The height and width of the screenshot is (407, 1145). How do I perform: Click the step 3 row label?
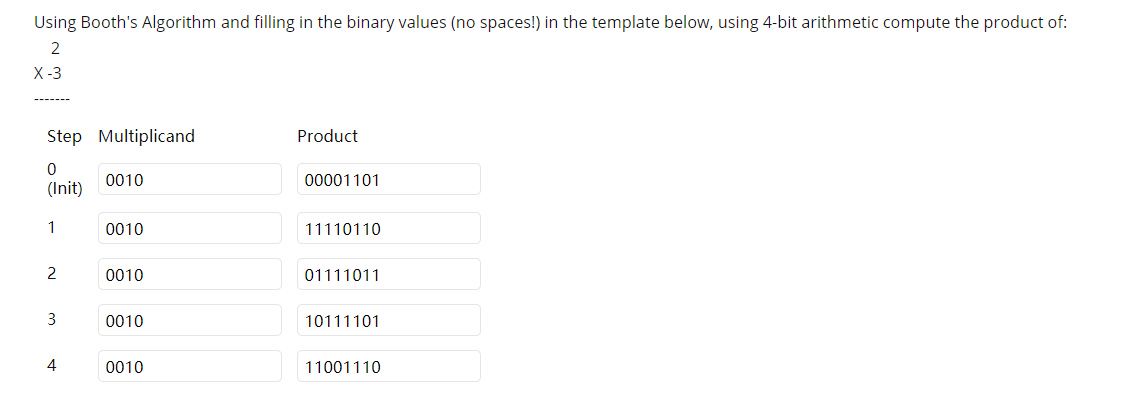tap(51, 319)
